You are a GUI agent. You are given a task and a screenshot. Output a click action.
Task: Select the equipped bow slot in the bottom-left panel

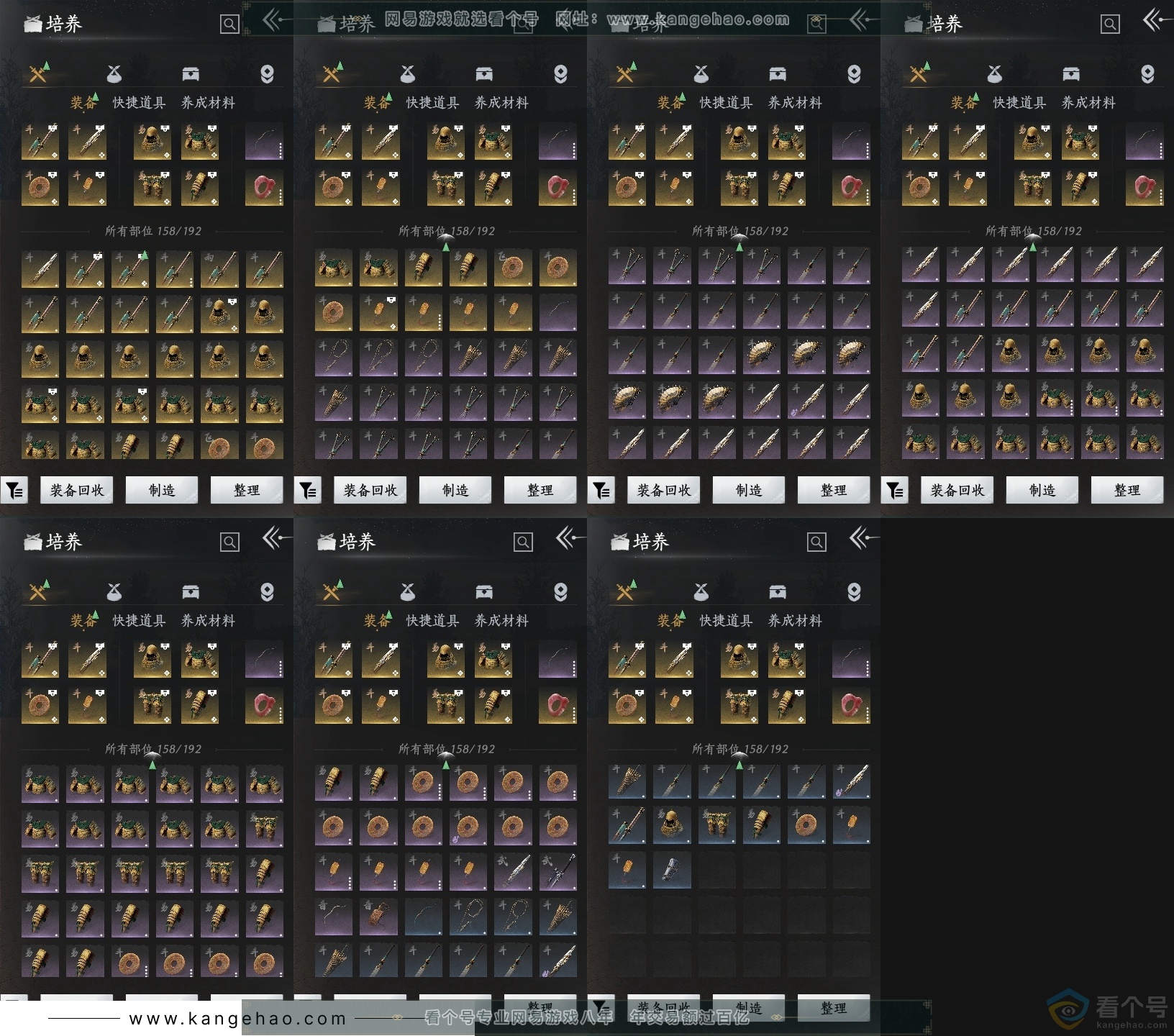pyautogui.click(x=265, y=659)
